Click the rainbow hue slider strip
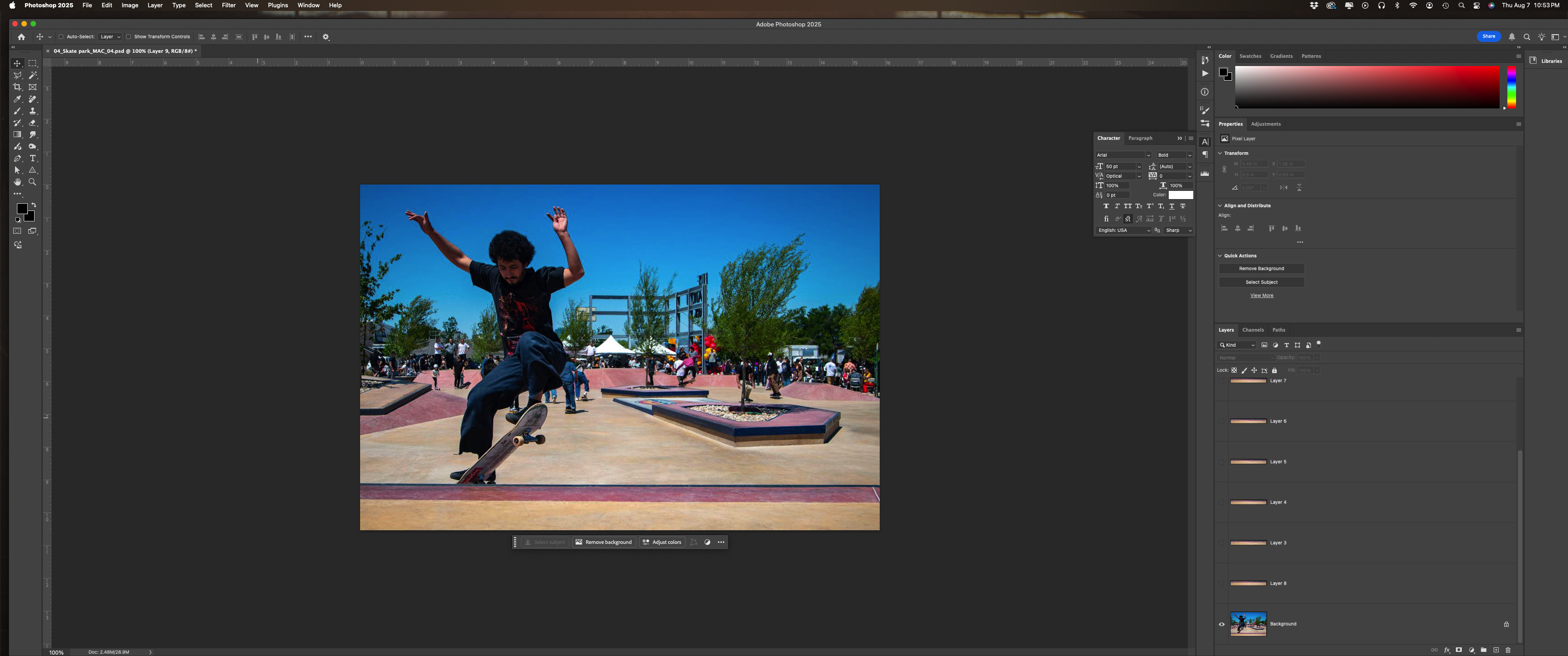The height and width of the screenshot is (656, 1568). (x=1511, y=87)
